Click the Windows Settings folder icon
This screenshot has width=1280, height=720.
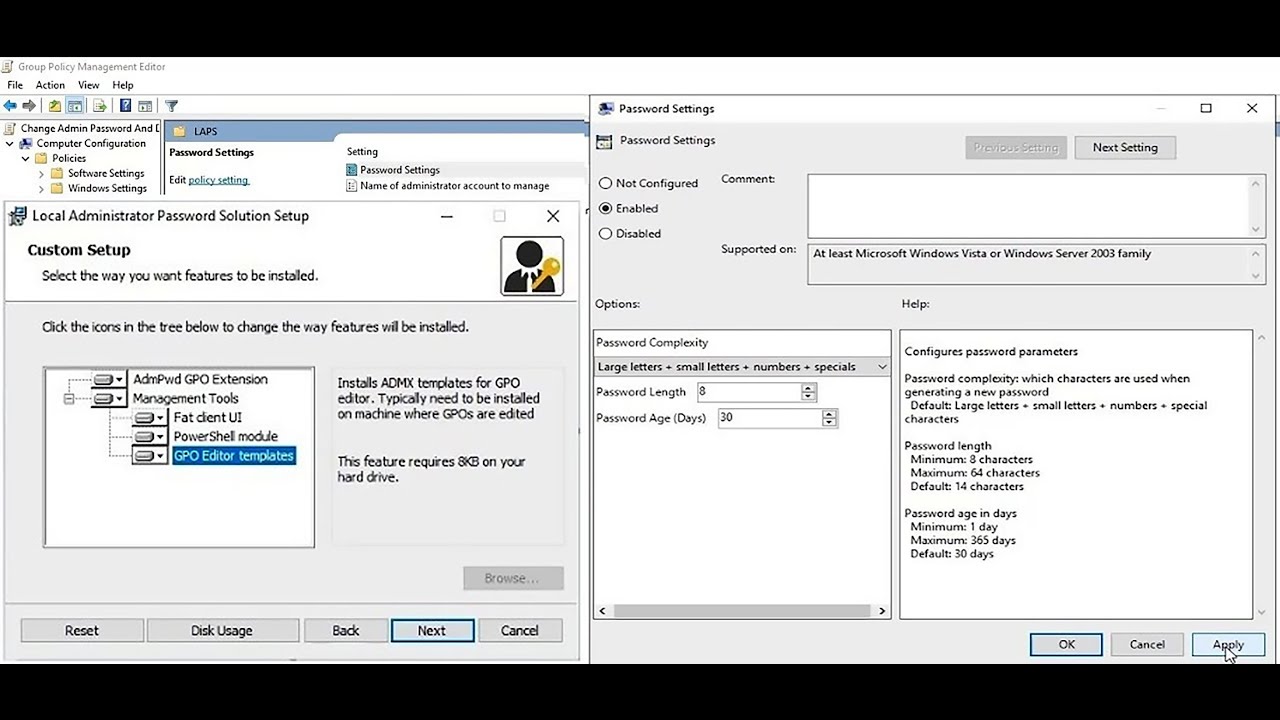[x=57, y=188]
